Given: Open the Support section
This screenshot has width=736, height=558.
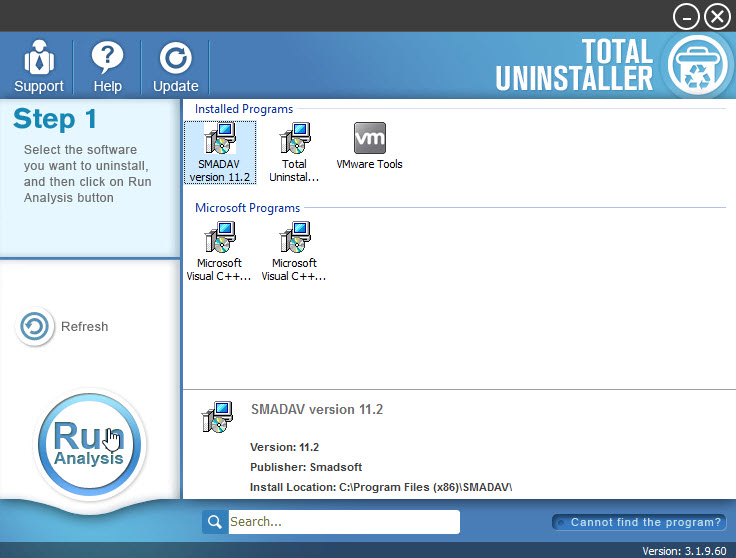Looking at the screenshot, I should 38,66.
